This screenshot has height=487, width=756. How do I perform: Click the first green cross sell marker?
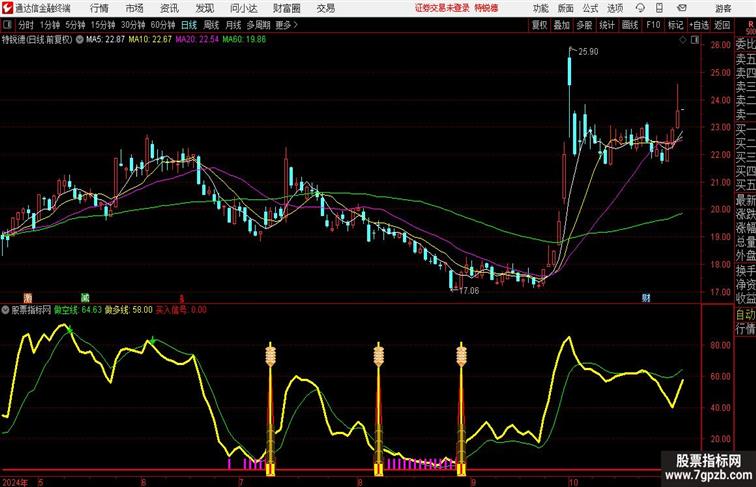tap(70, 331)
